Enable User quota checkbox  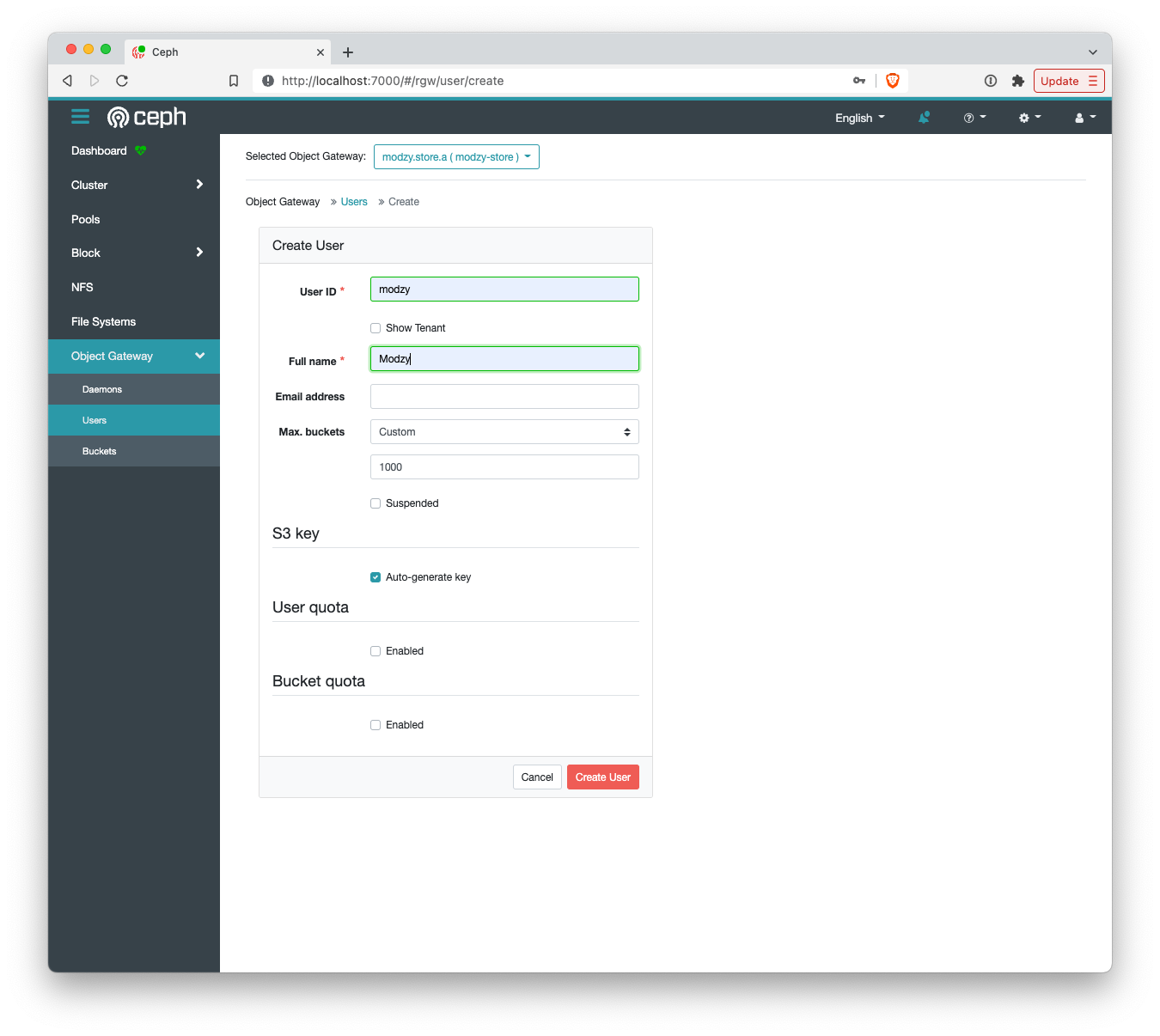375,651
